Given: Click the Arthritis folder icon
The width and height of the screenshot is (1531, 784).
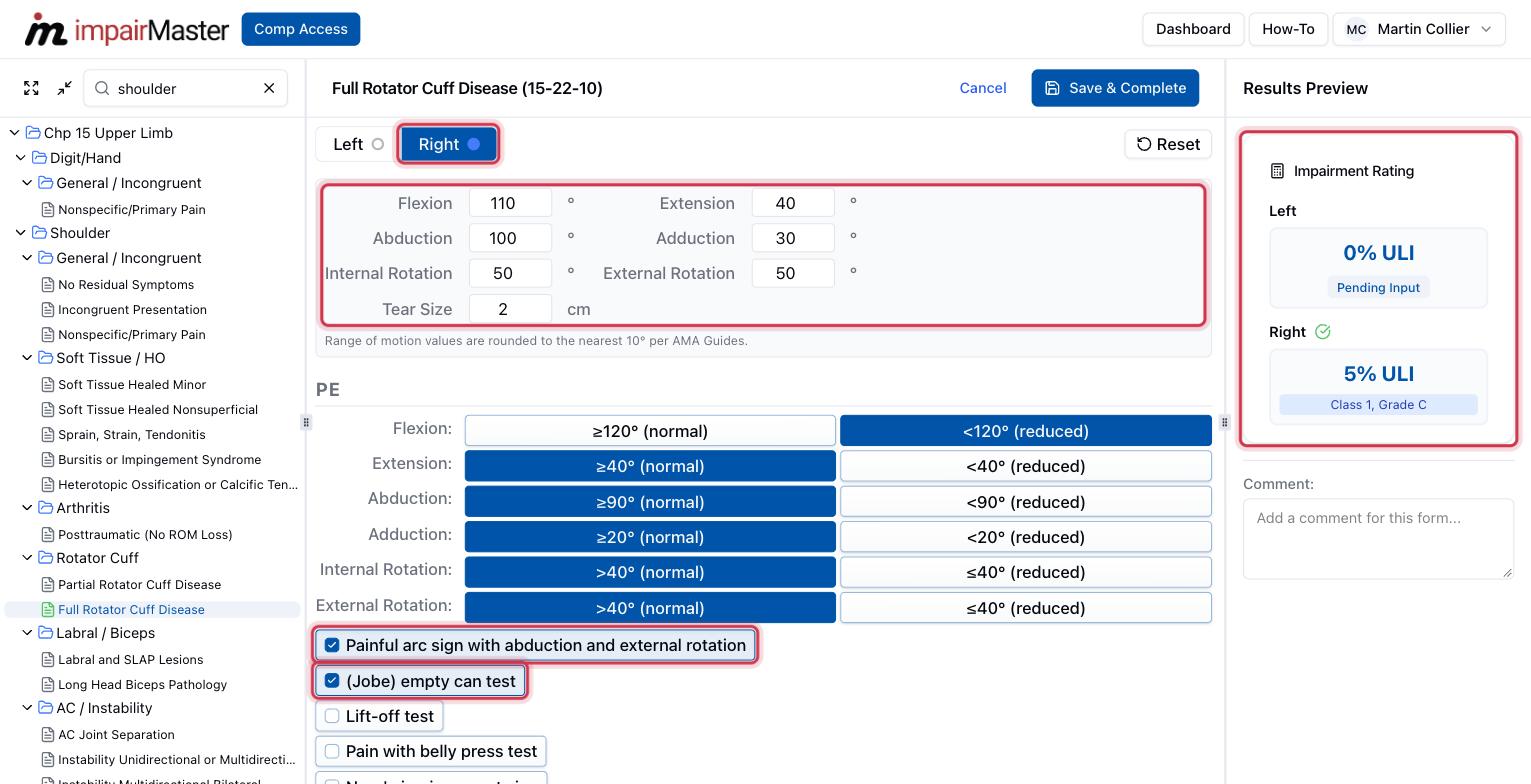Looking at the screenshot, I should tap(46, 508).
